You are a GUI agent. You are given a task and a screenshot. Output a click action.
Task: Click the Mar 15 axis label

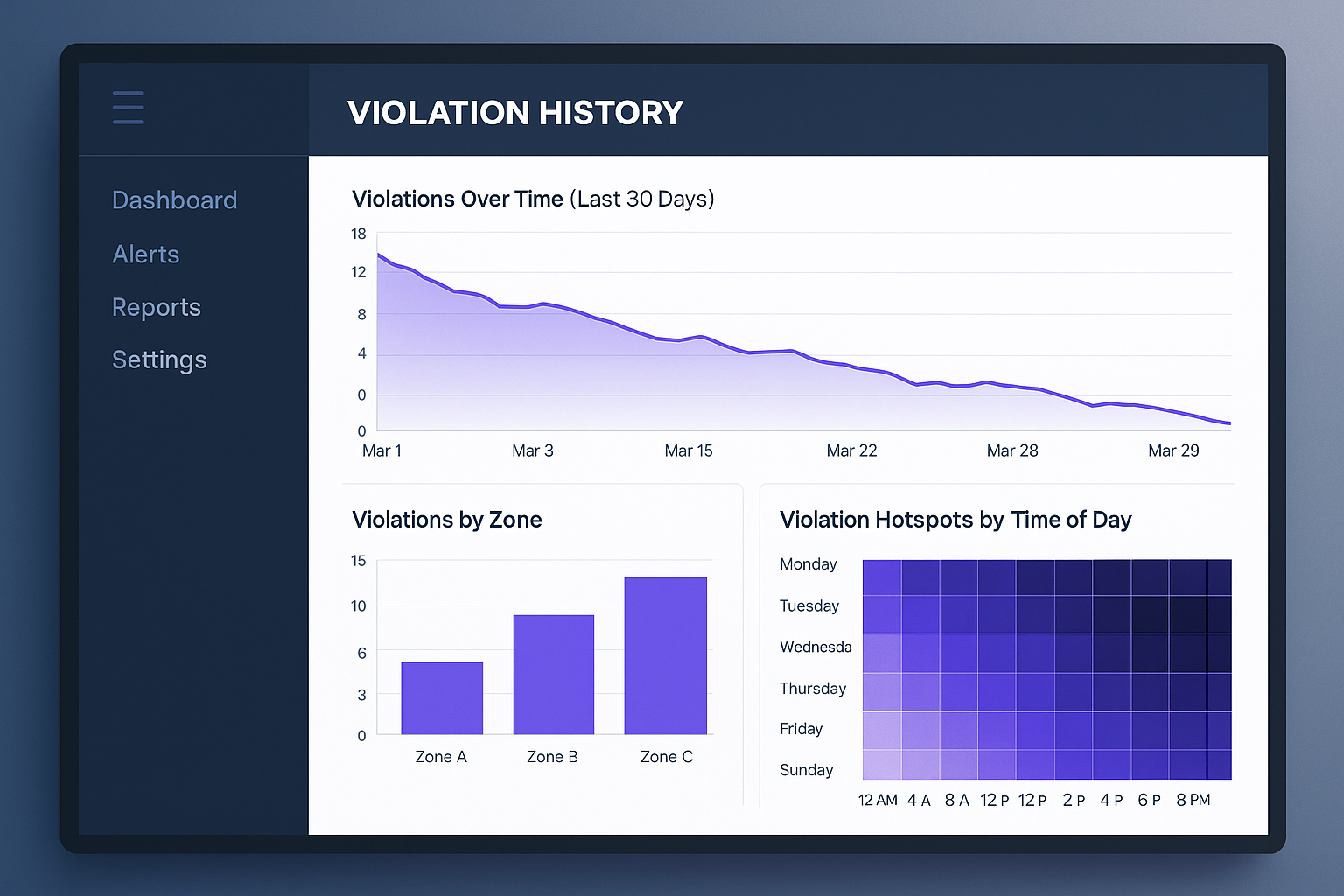[x=689, y=451]
